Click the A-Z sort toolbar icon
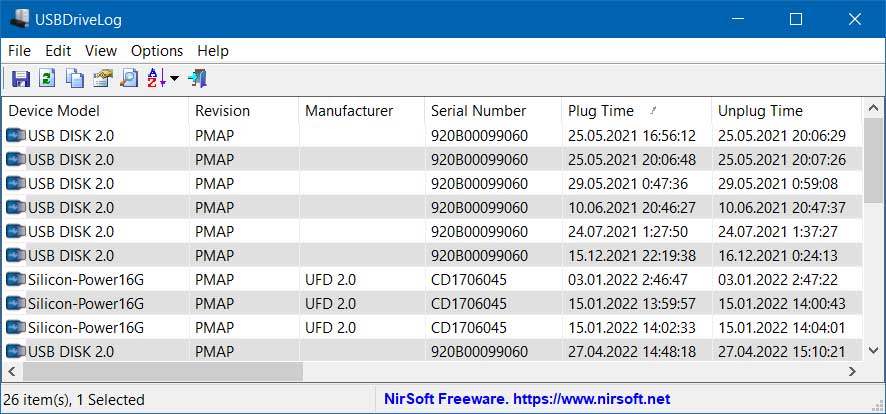This screenshot has width=886, height=414. tap(156, 79)
